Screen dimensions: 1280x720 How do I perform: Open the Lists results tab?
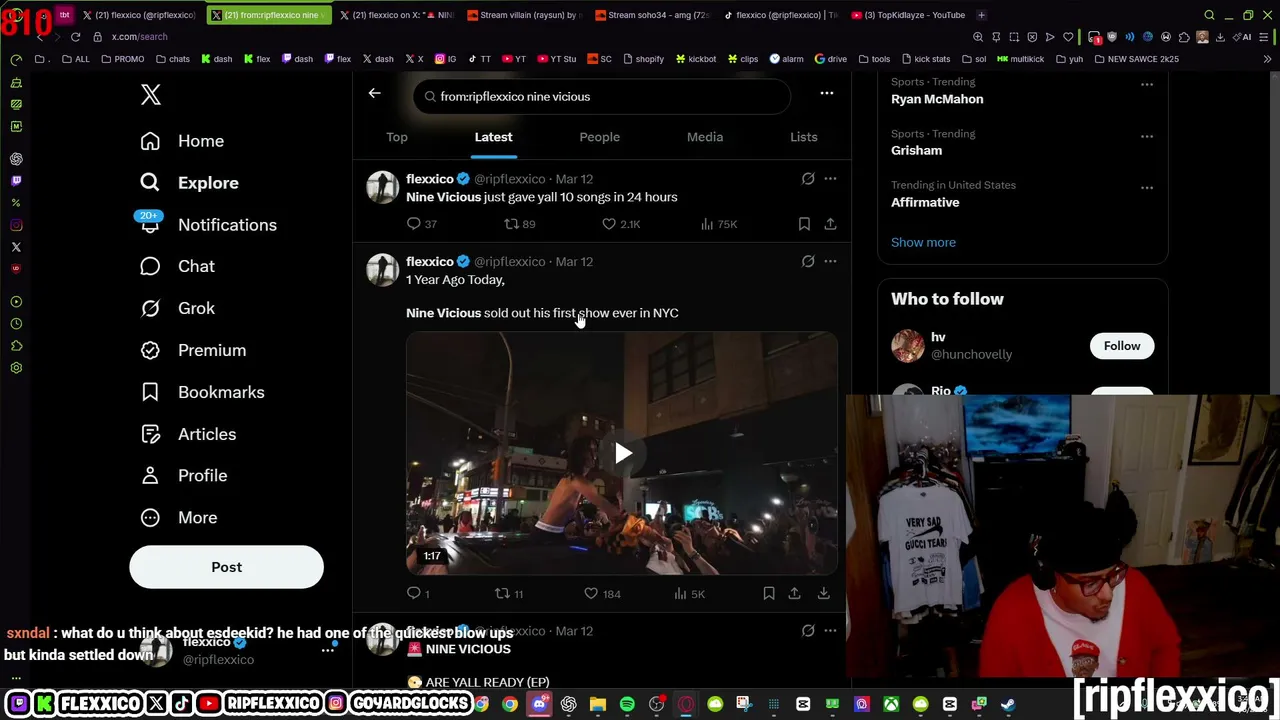click(804, 137)
